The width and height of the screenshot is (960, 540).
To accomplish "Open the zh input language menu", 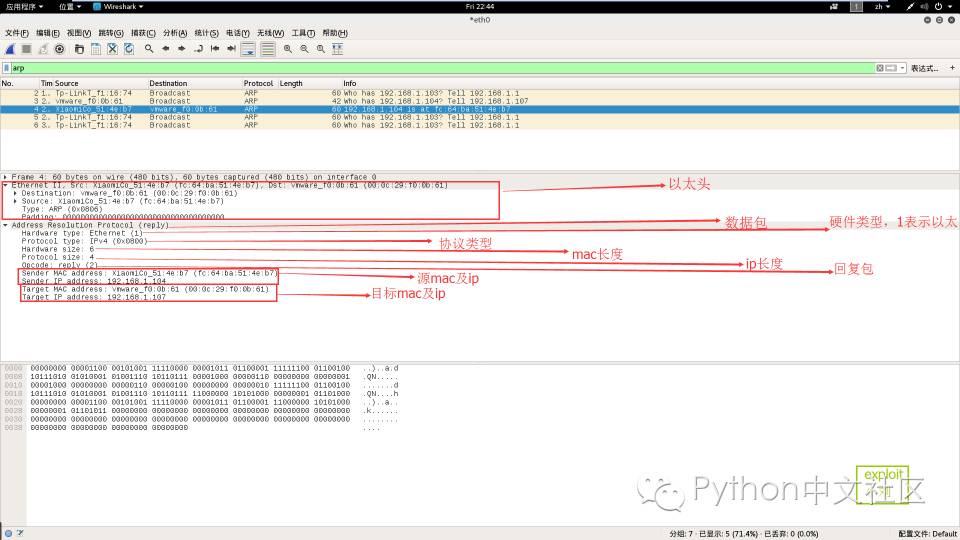I will coord(882,7).
